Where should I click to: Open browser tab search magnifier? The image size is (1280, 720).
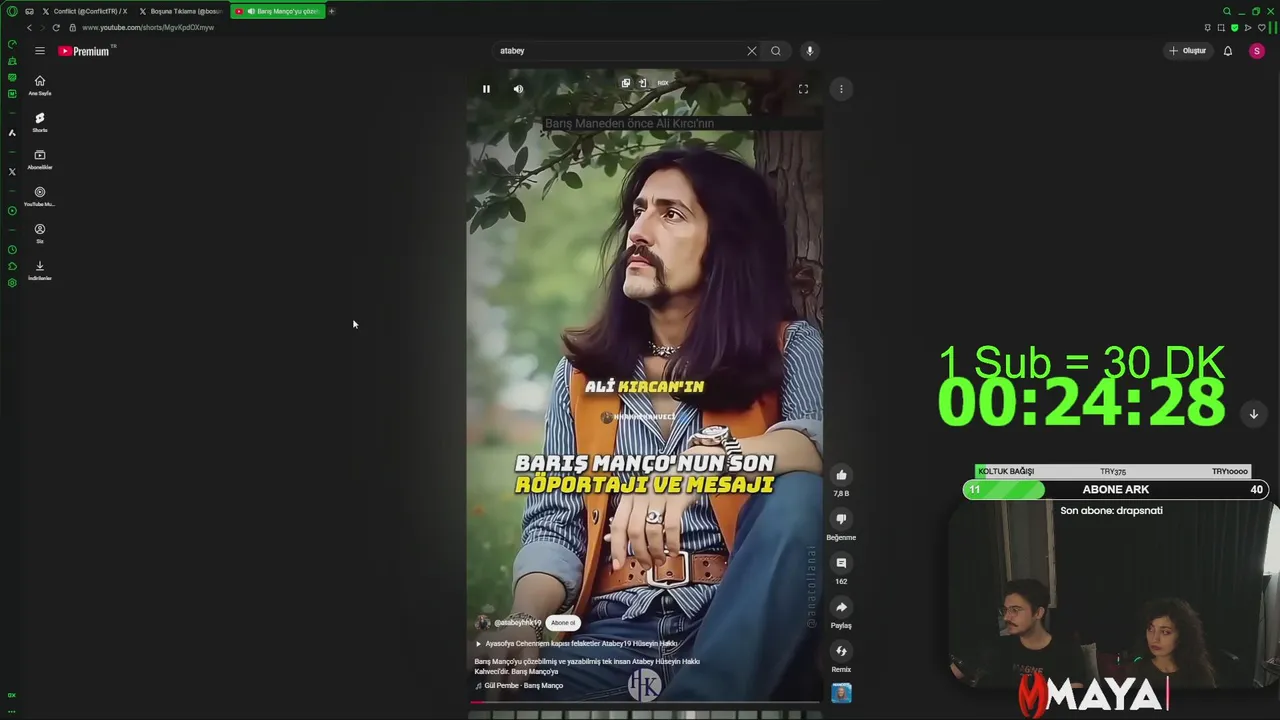click(1227, 11)
